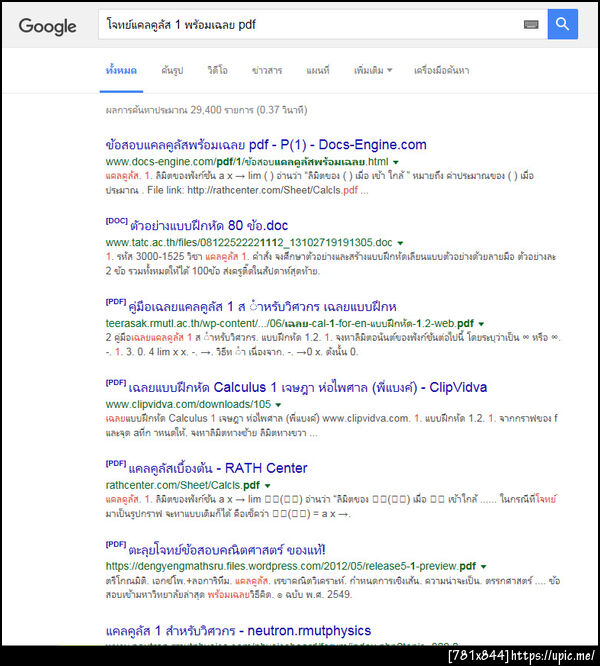
Task: Click the www.clipvidva.com/downloads/105 URL text
Action: pos(188,404)
